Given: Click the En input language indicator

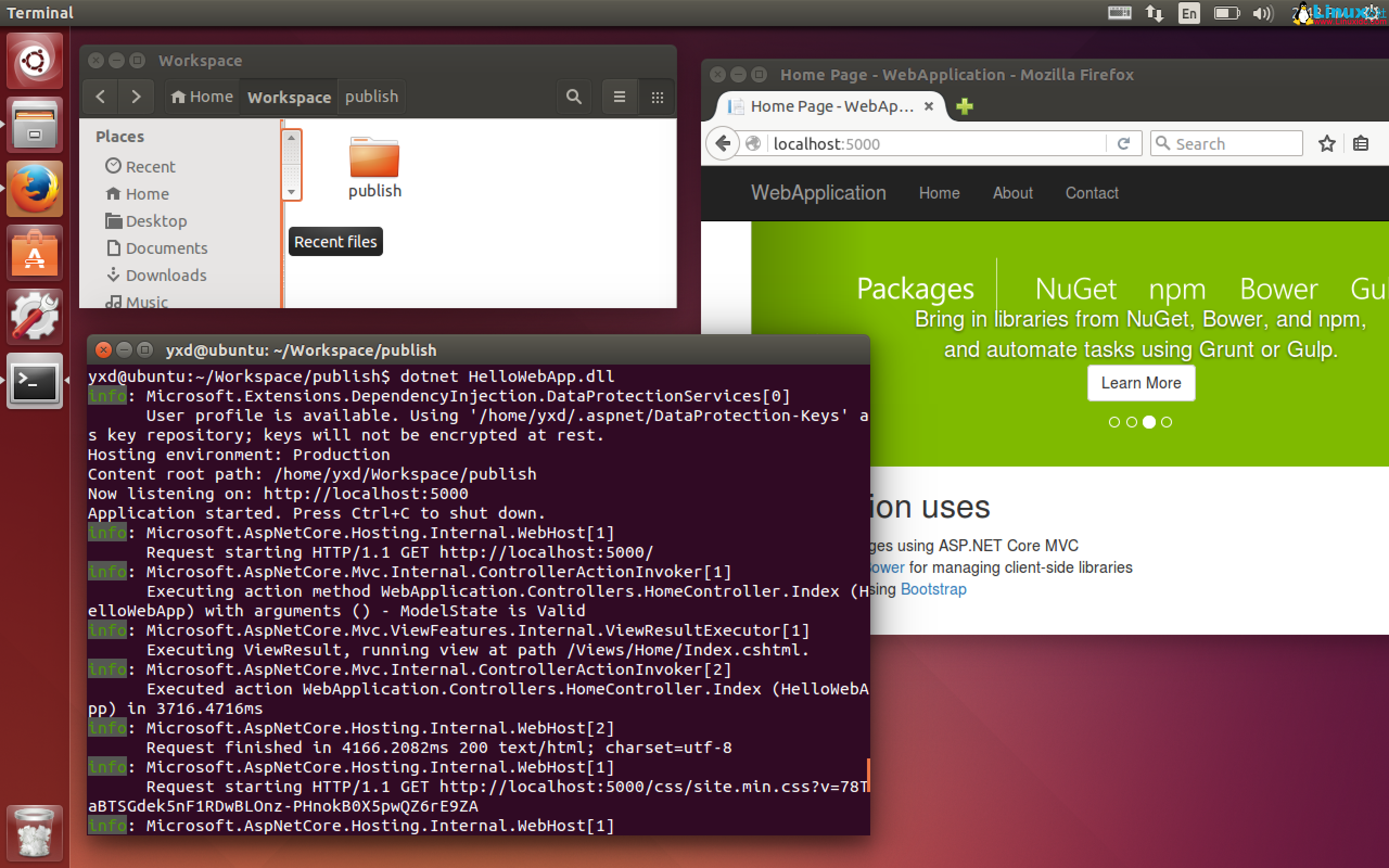Looking at the screenshot, I should point(1189,12).
